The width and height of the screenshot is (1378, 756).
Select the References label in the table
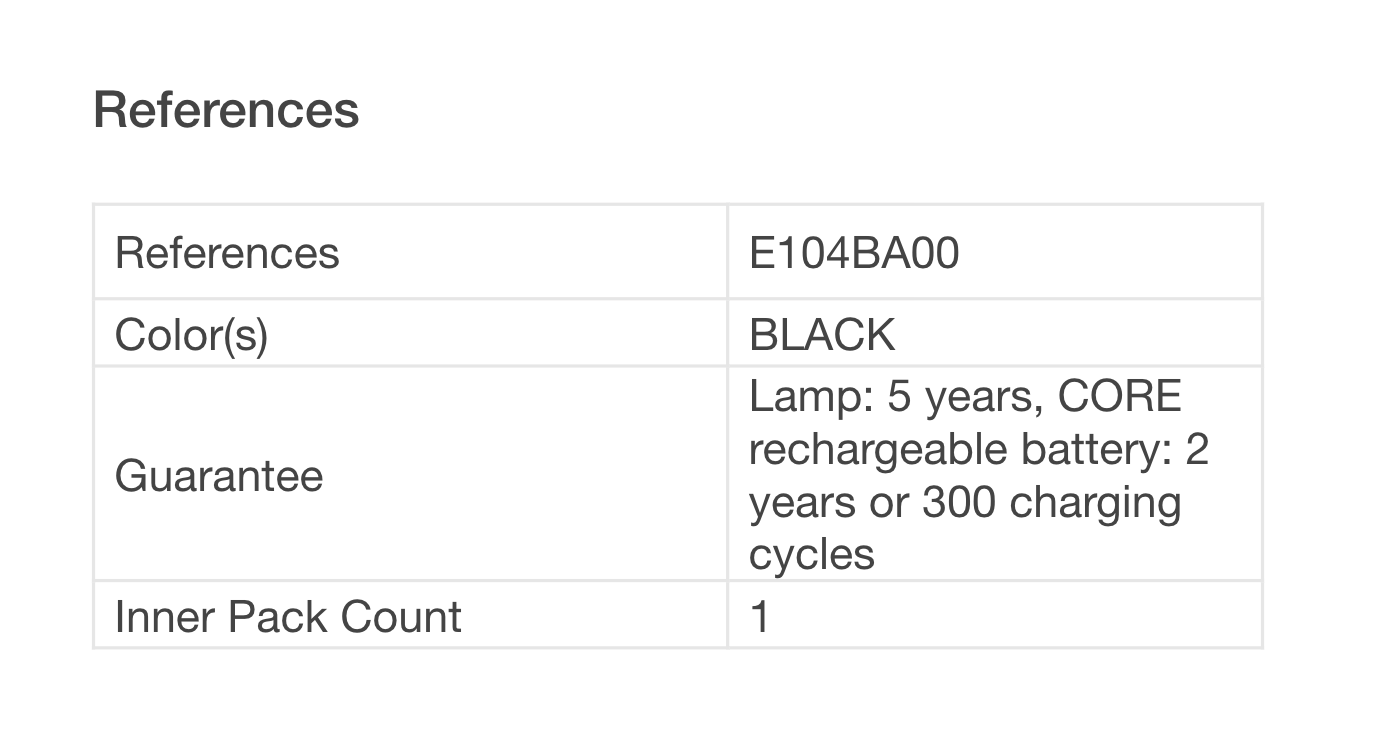click(x=227, y=254)
